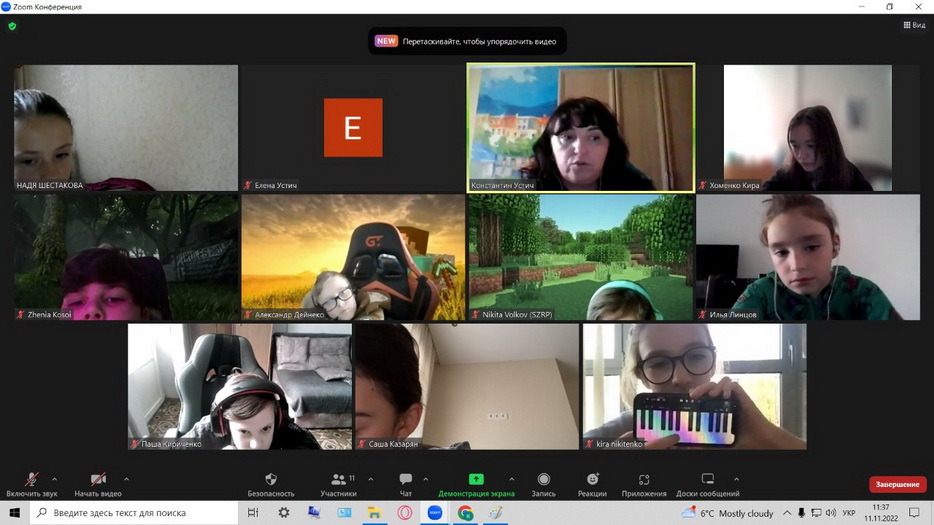Open Google Chrome from the taskbar
This screenshot has width=934, height=525.
click(465, 513)
